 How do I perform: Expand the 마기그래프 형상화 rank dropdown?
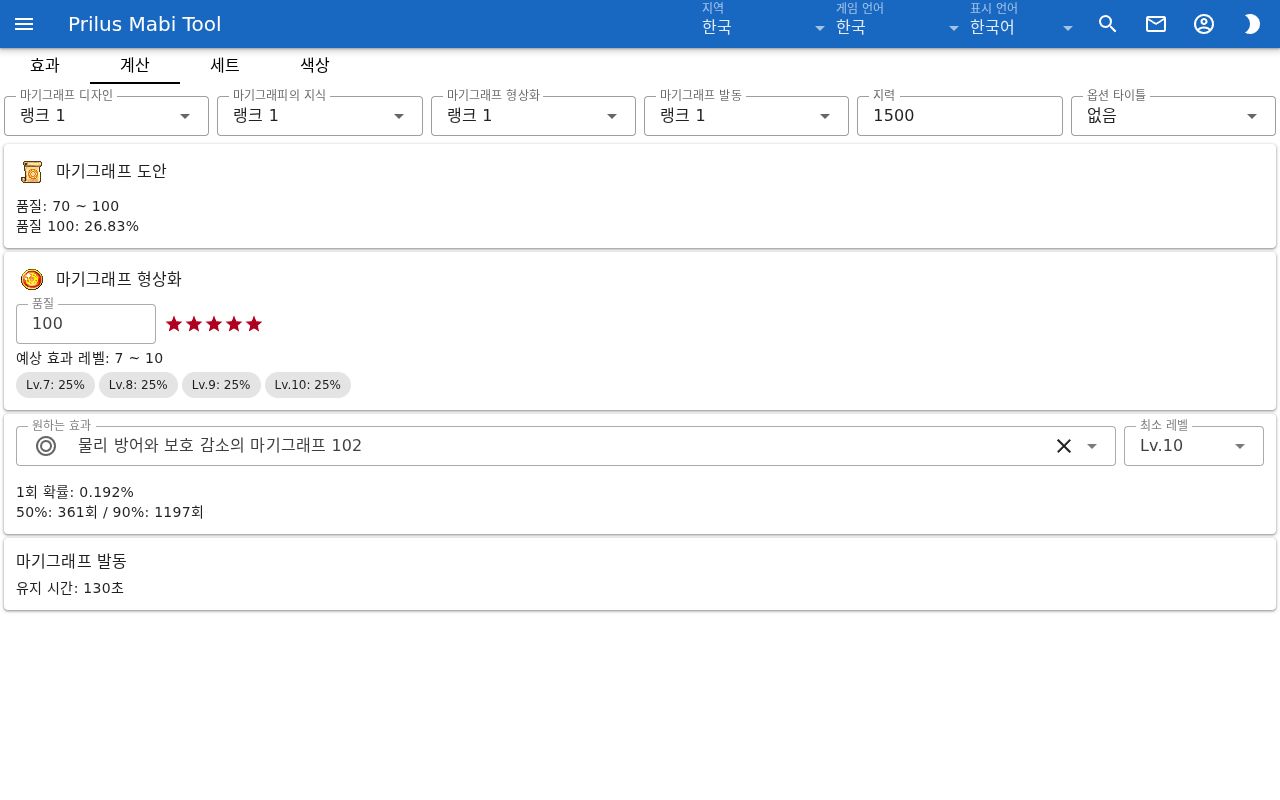534,116
